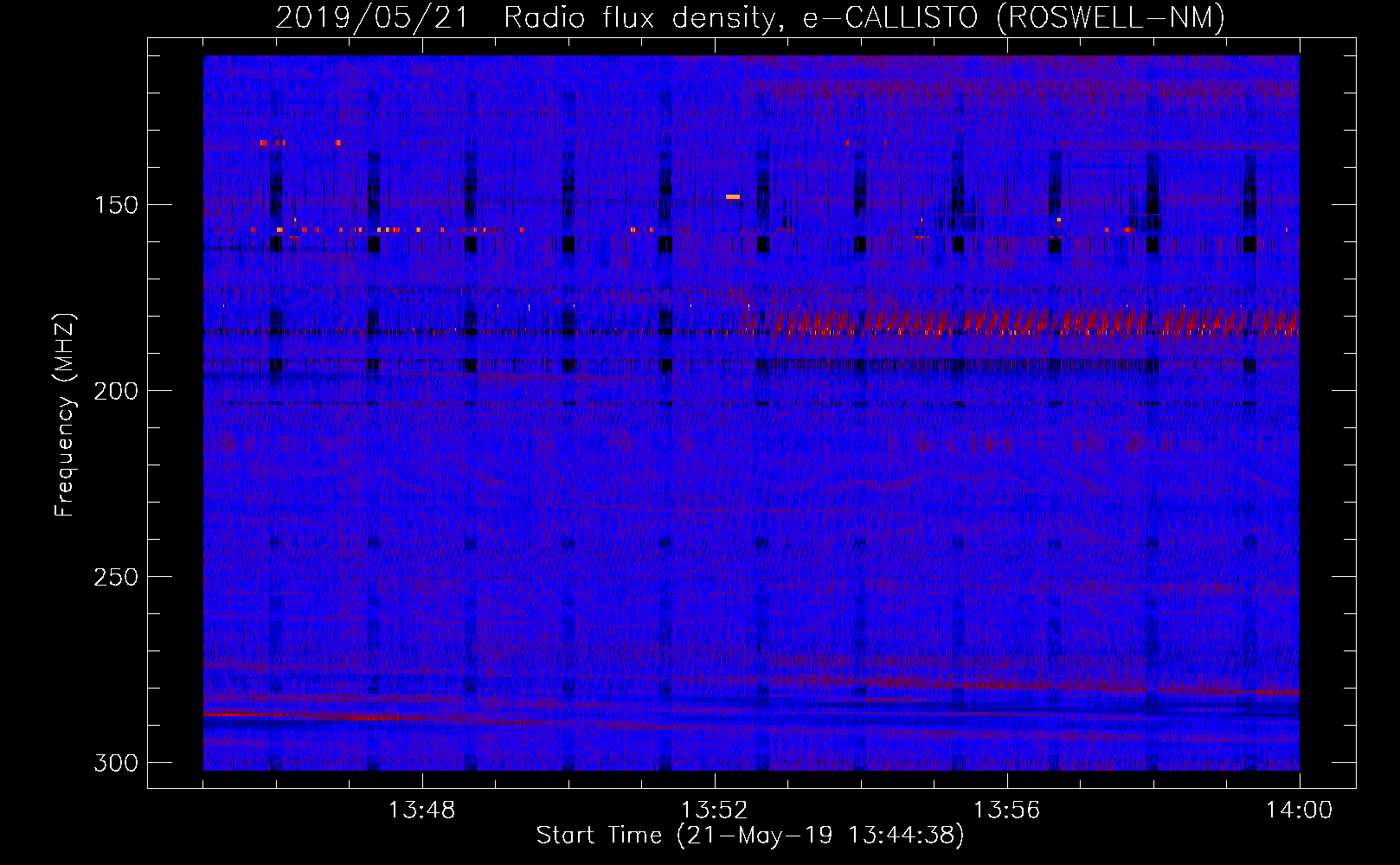Click the red streak band near 290 MHz at left
This screenshot has height=865, width=1400.
point(346,717)
